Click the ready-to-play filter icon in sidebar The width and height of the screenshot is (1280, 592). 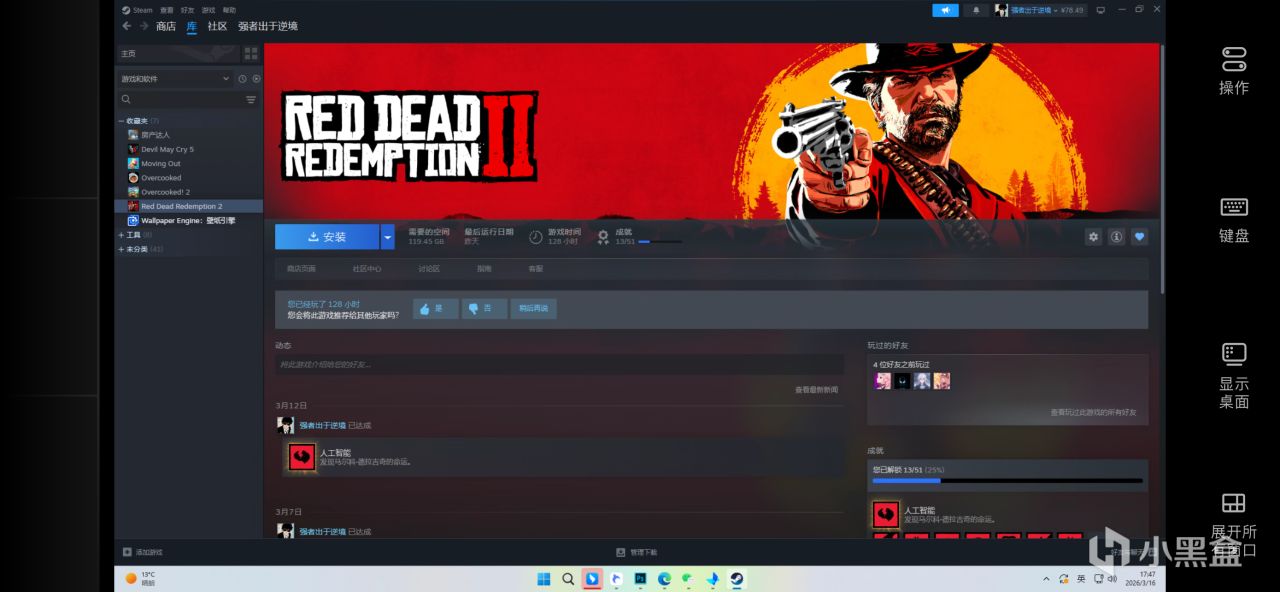coord(256,78)
